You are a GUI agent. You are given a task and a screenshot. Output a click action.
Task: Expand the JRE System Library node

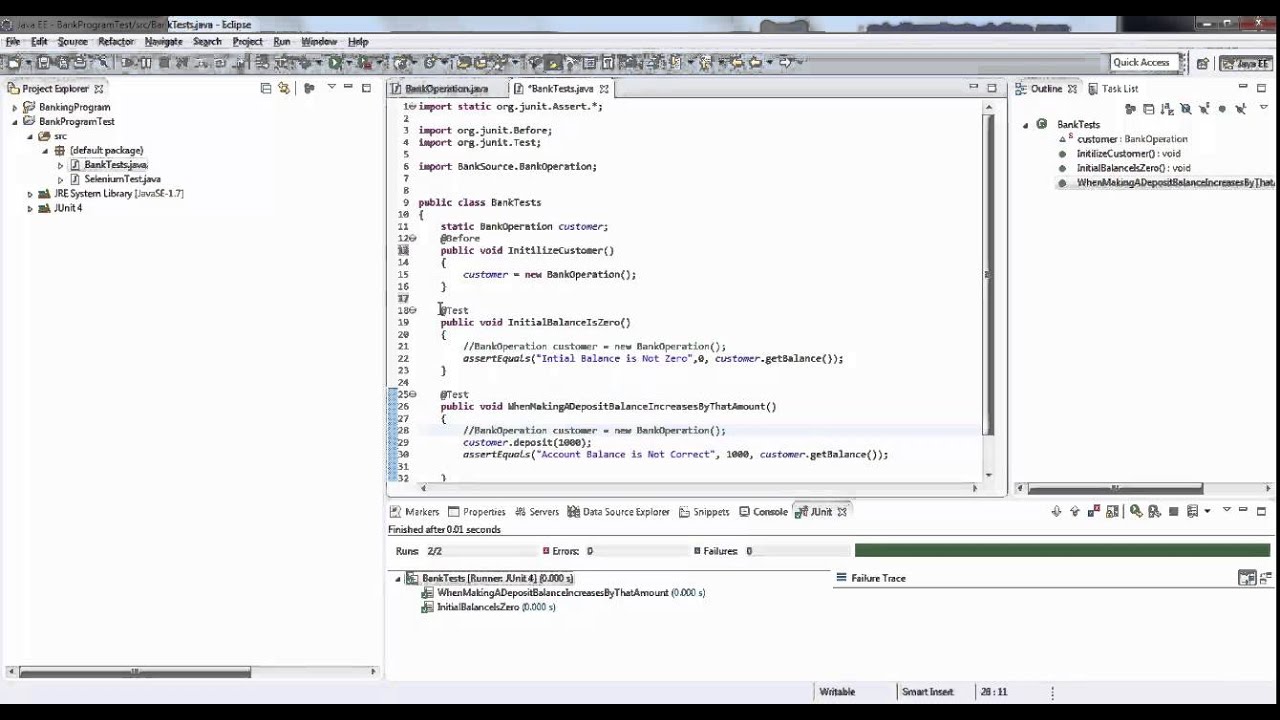click(x=30, y=194)
